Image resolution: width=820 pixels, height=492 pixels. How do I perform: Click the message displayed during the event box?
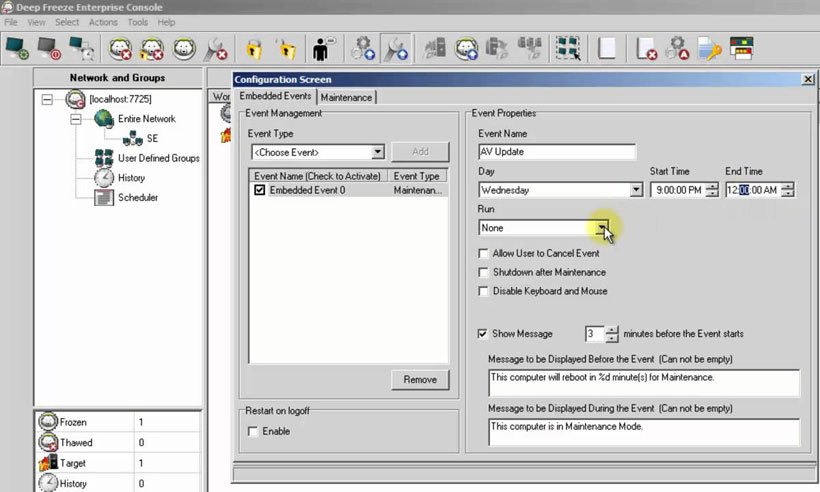[644, 432]
